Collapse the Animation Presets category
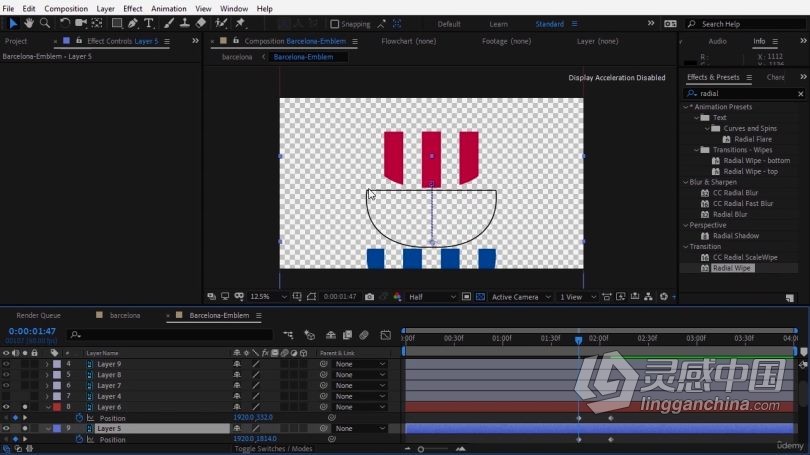Viewport: 810px width, 455px height. [x=686, y=107]
